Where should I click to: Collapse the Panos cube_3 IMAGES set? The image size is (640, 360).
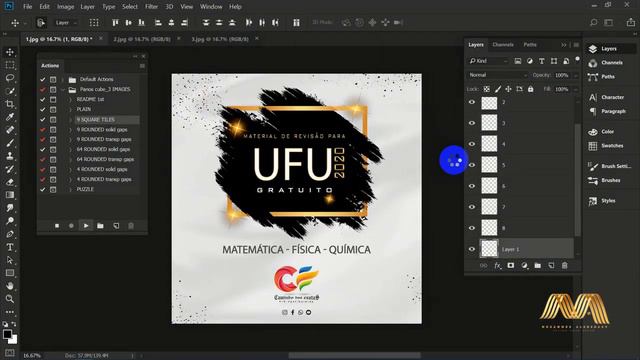pyautogui.click(x=63, y=89)
